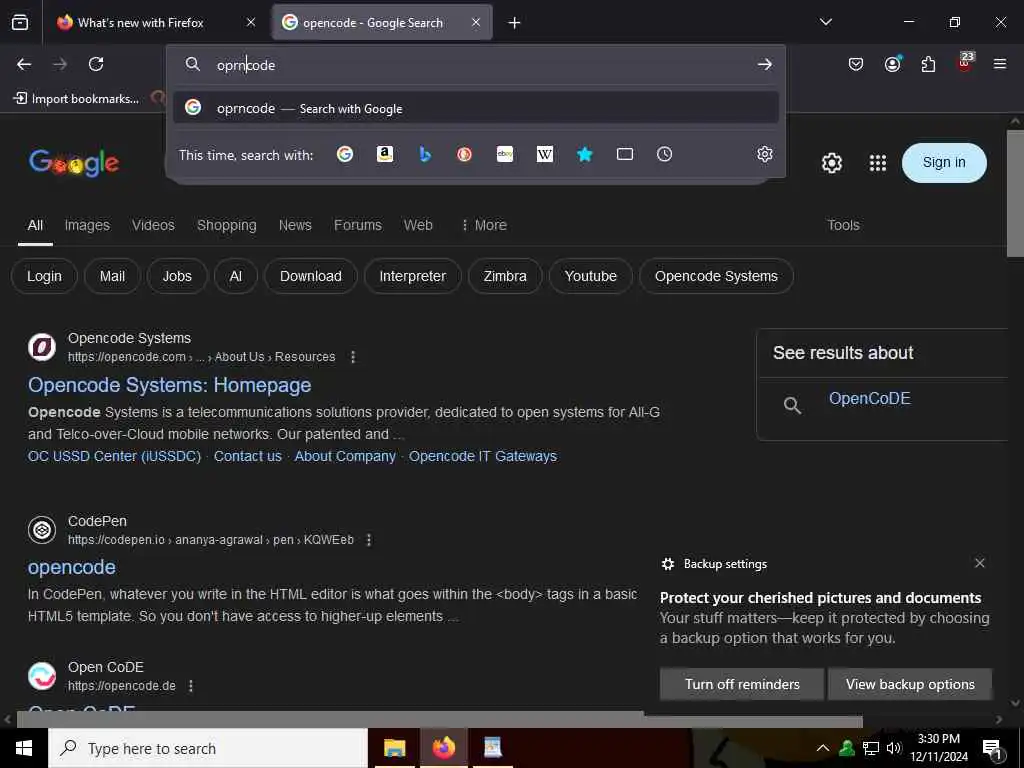Viewport: 1024px width, 768px height.
Task: Show hidden system tray icons
Action: 823,748
